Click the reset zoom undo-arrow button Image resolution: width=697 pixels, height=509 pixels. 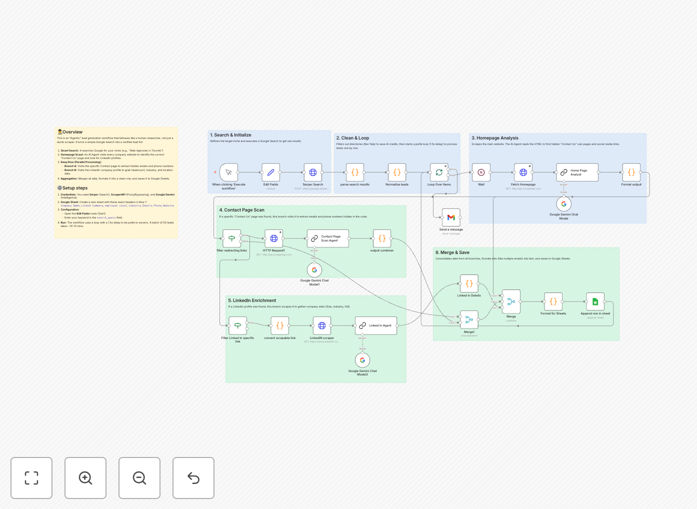[x=193, y=478]
